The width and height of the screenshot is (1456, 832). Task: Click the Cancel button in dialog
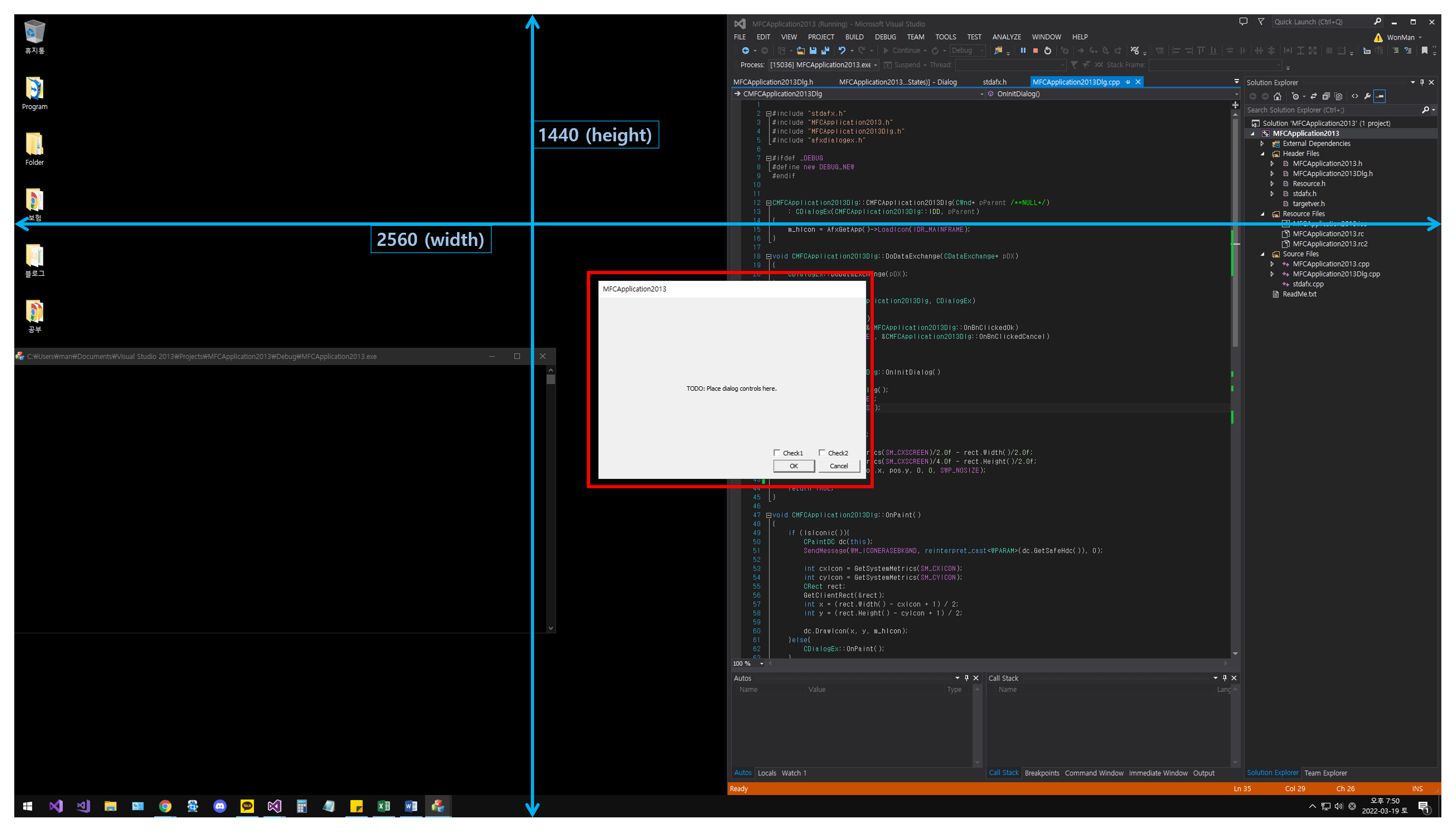click(x=838, y=466)
